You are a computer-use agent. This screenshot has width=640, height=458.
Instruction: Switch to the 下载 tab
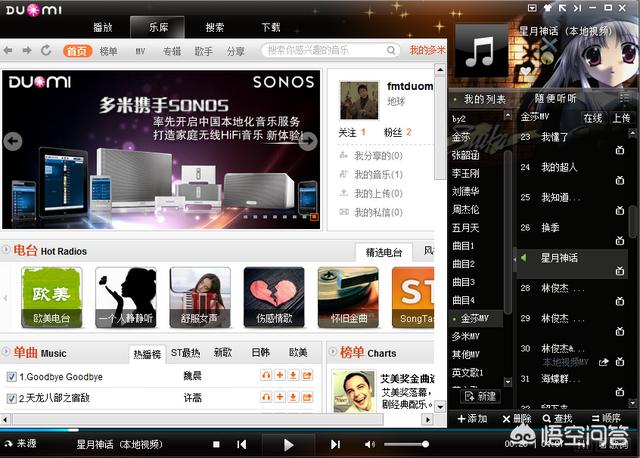pyautogui.click(x=271, y=27)
